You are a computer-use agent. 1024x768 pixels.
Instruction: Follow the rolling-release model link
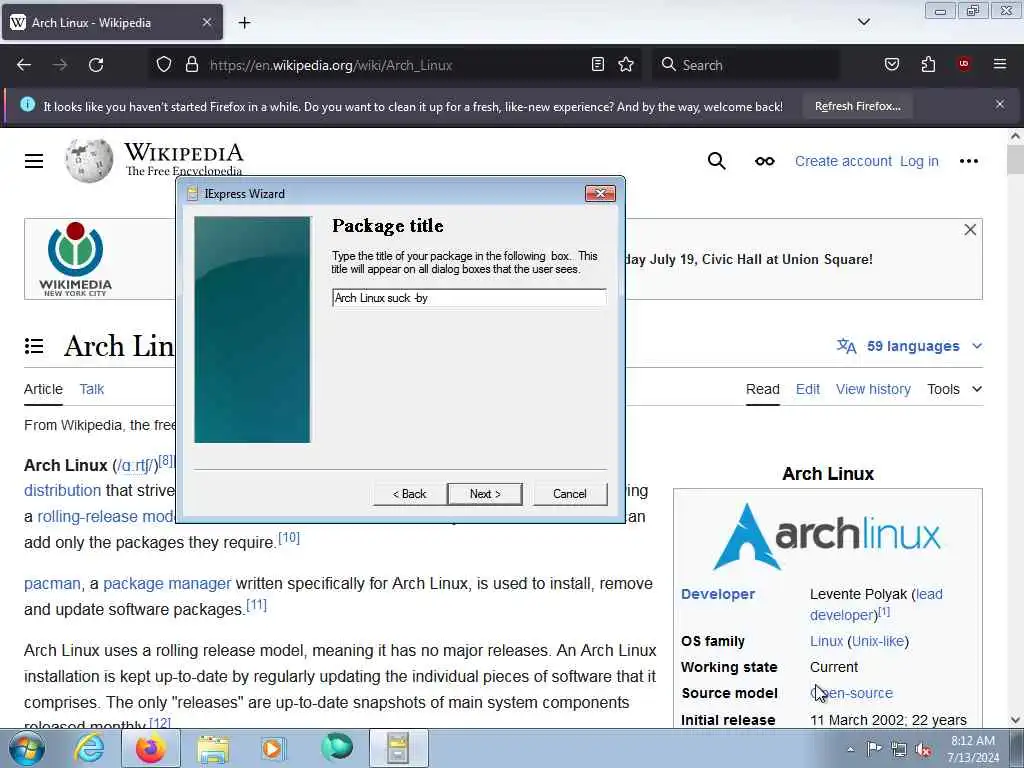106,517
